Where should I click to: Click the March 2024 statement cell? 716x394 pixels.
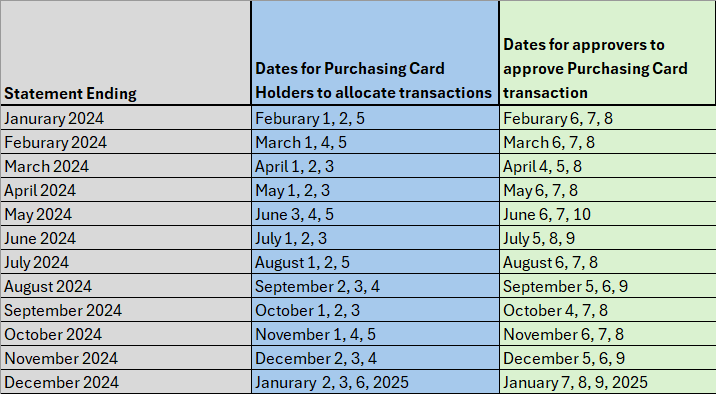click(126, 166)
